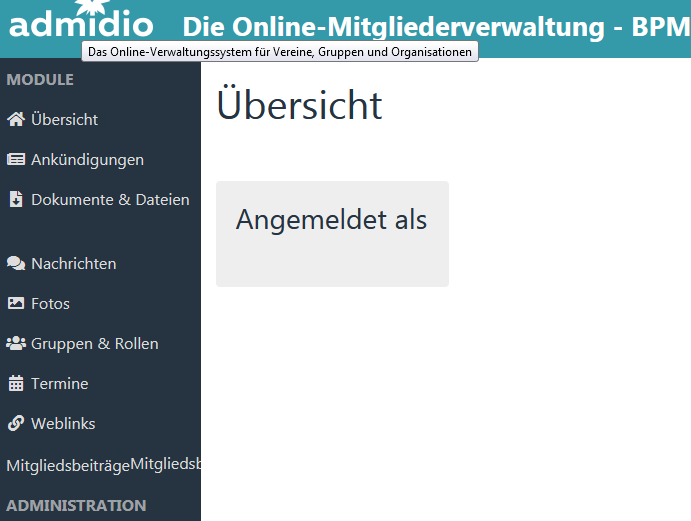
Task: Click the picture icon beside Fotos
Action: pyautogui.click(x=16, y=303)
